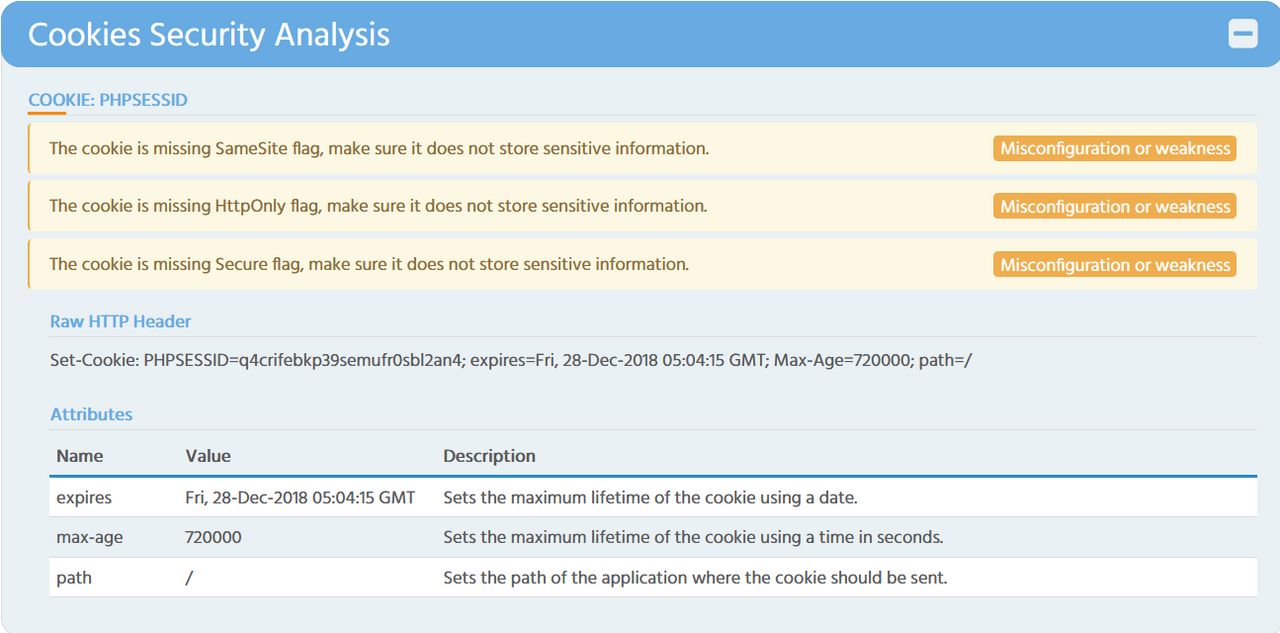This screenshot has width=1280, height=633.
Task: Click the Attributes section heading
Action: point(91,414)
